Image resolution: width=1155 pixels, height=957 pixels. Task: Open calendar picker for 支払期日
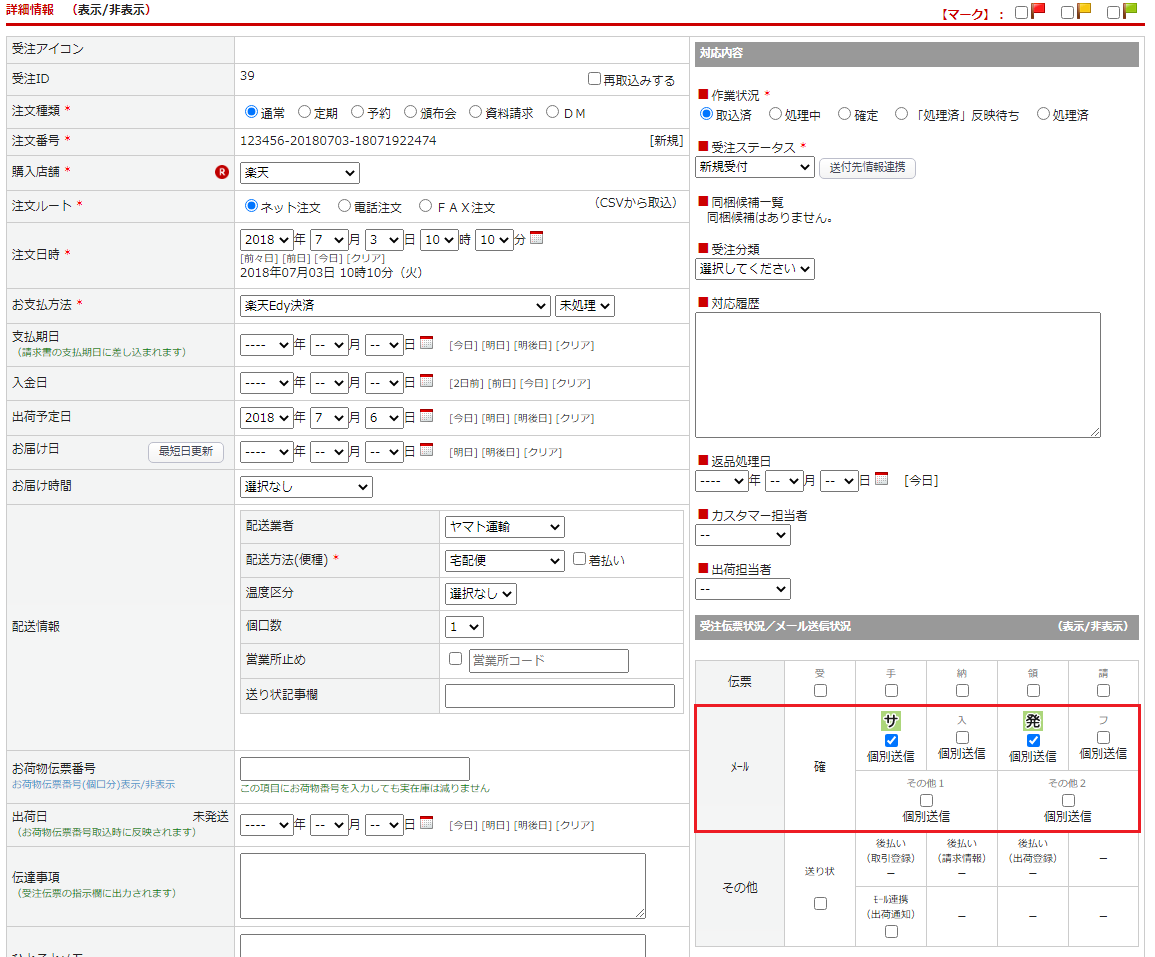point(426,343)
